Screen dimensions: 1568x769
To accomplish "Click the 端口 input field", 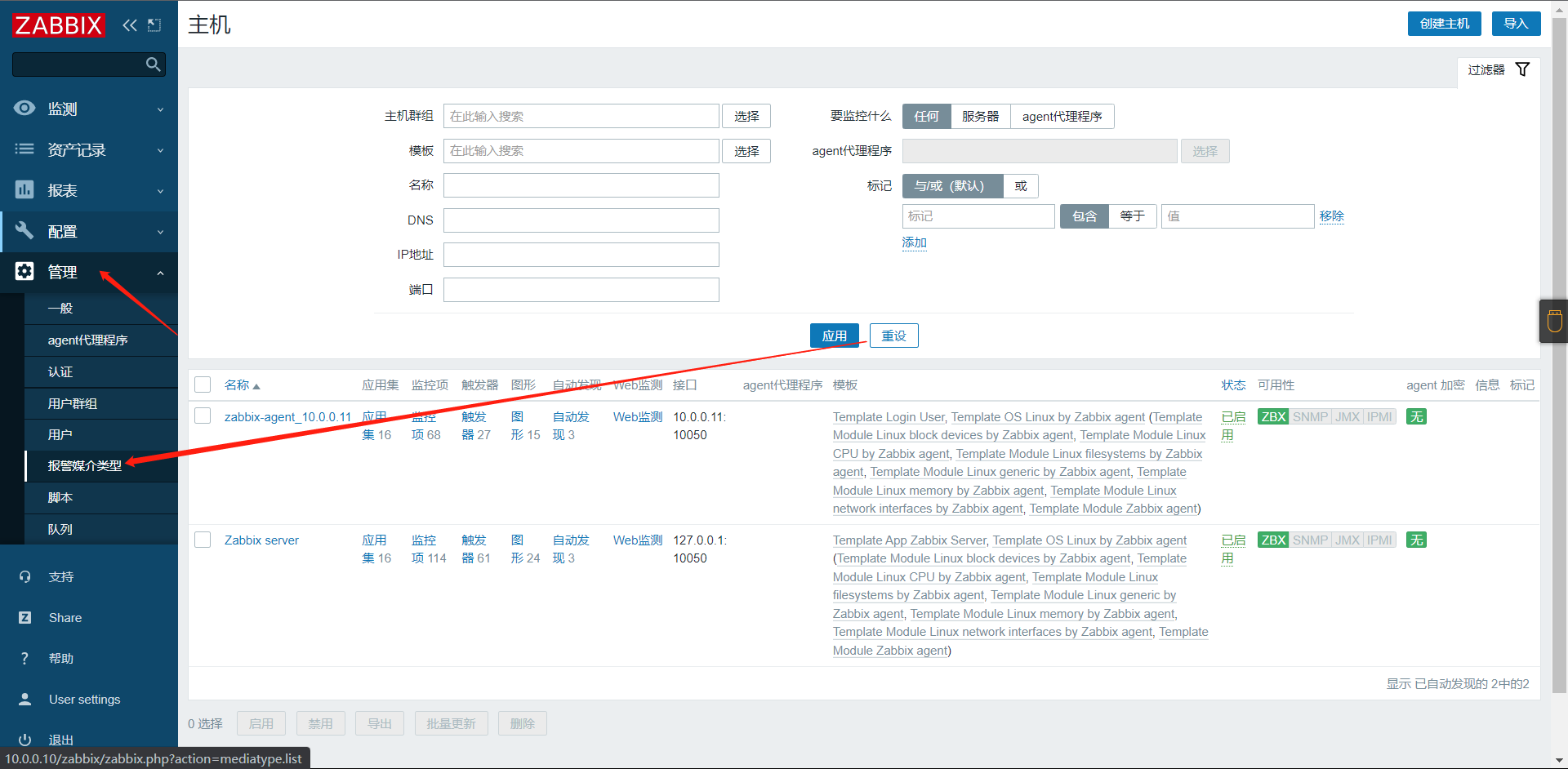I will (x=581, y=290).
